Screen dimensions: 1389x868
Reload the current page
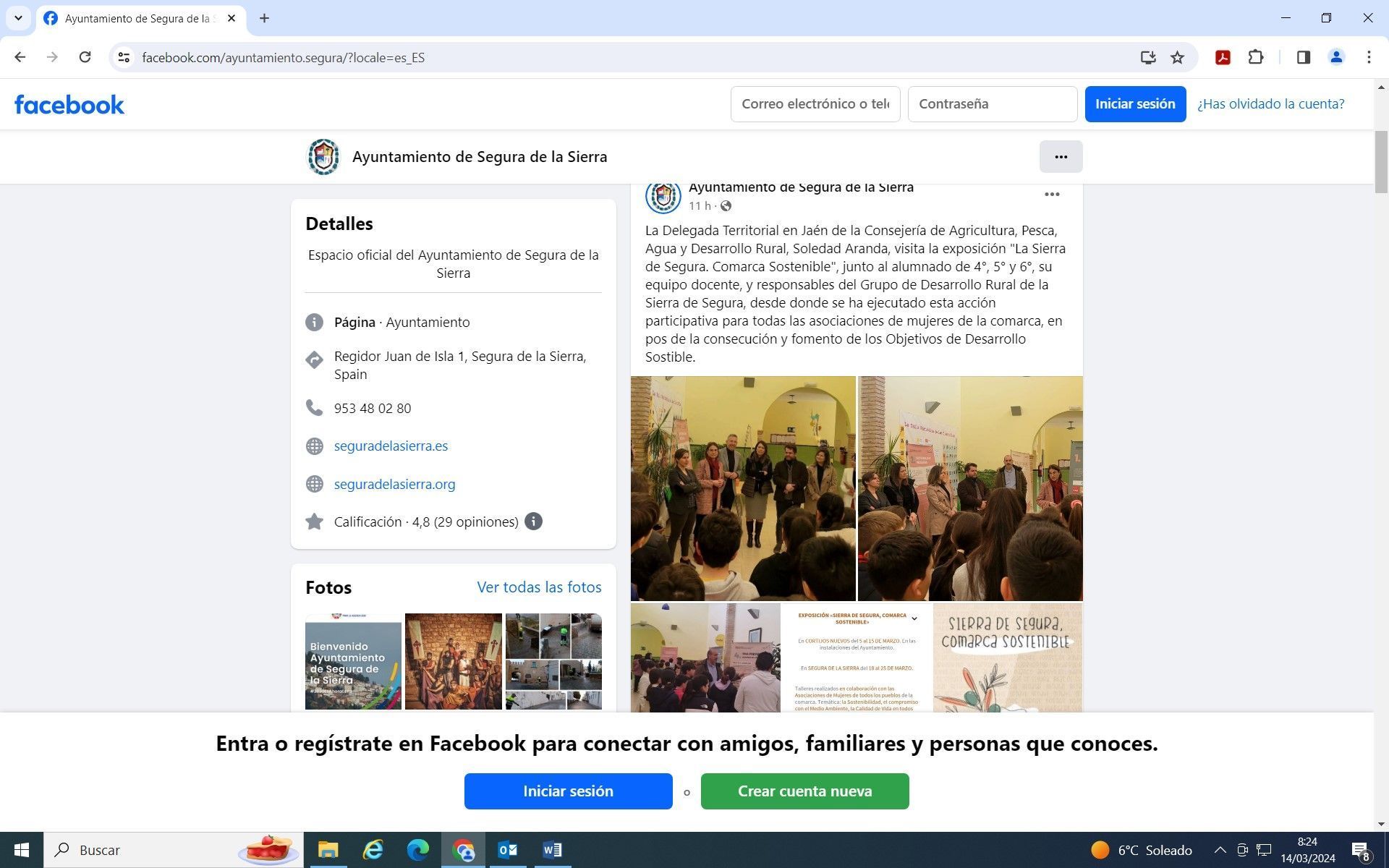click(x=85, y=57)
